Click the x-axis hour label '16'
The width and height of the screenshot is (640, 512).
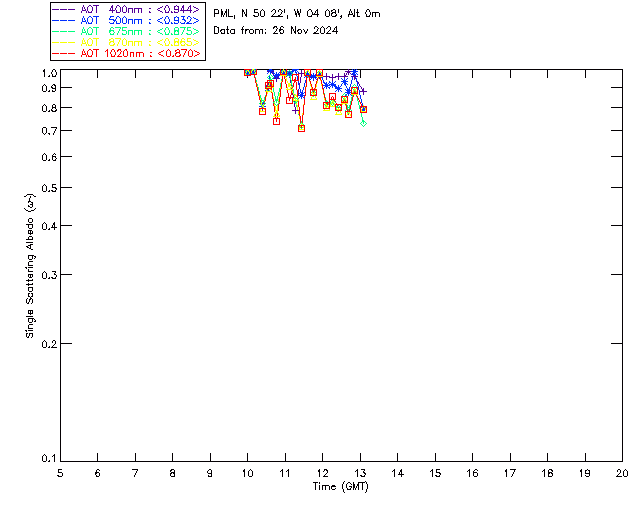tap(473, 473)
